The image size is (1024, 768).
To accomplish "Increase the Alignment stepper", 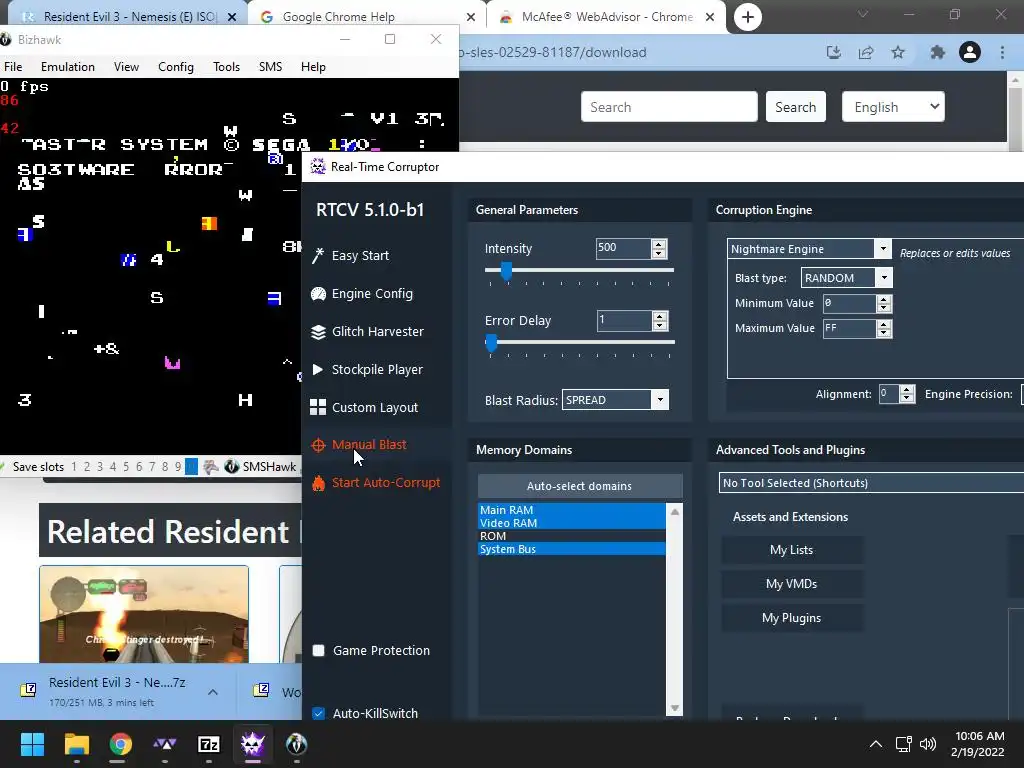I will pos(906,390).
